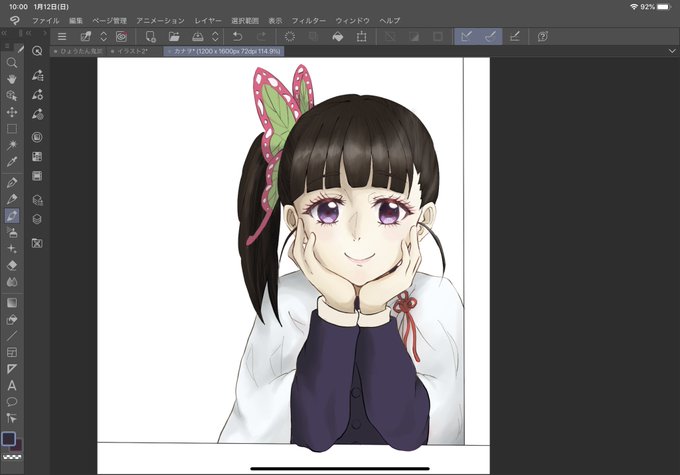
Task: Pick the transparent color checker swatch
Action: [12, 457]
